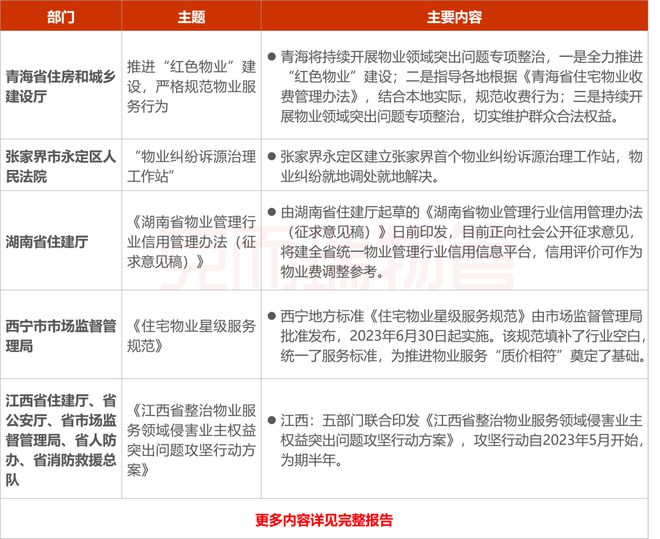Click topic 《江西省整治物业服务领域…攻坚行动方案》
660x539 pixels.
click(192, 440)
